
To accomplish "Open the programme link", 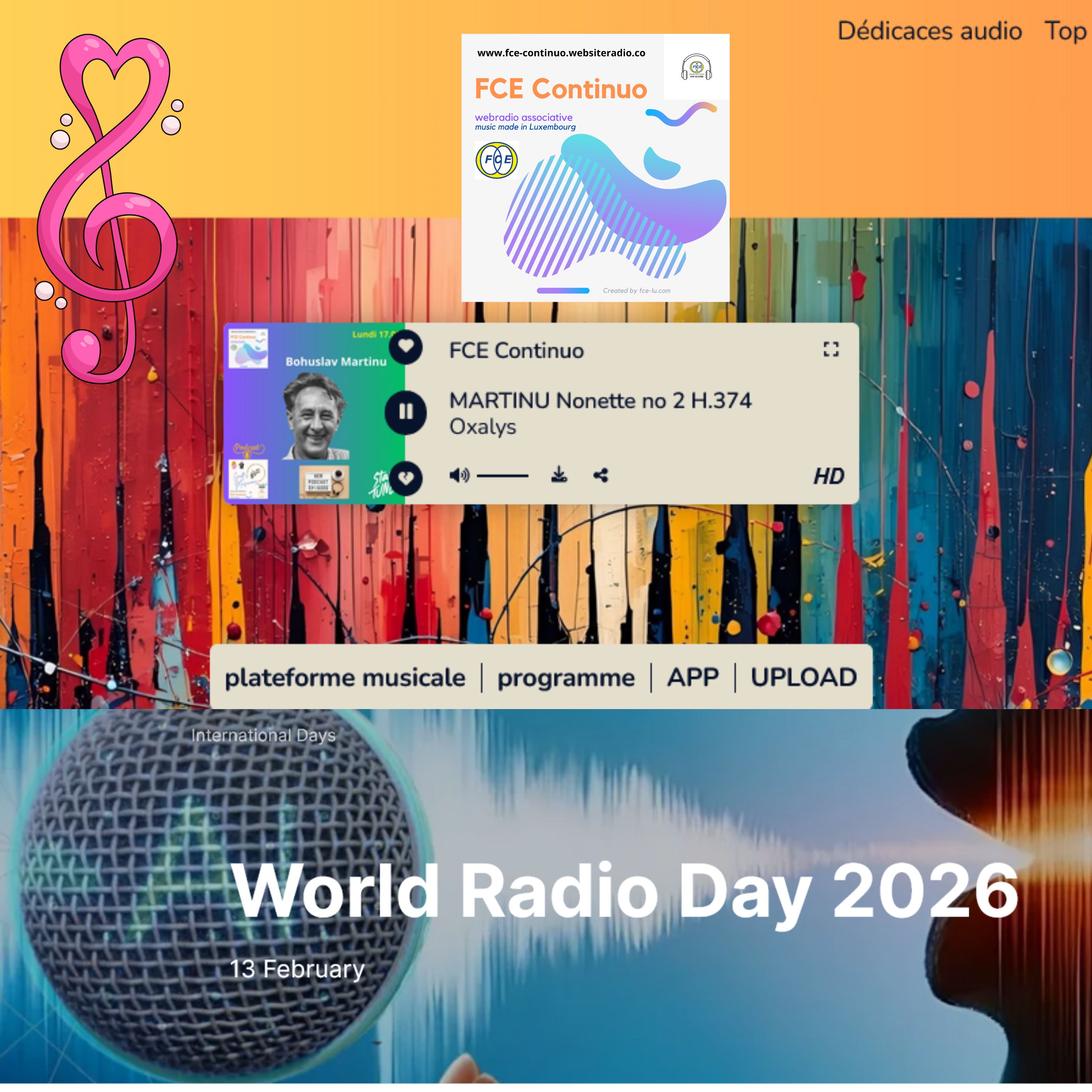I will [566, 677].
